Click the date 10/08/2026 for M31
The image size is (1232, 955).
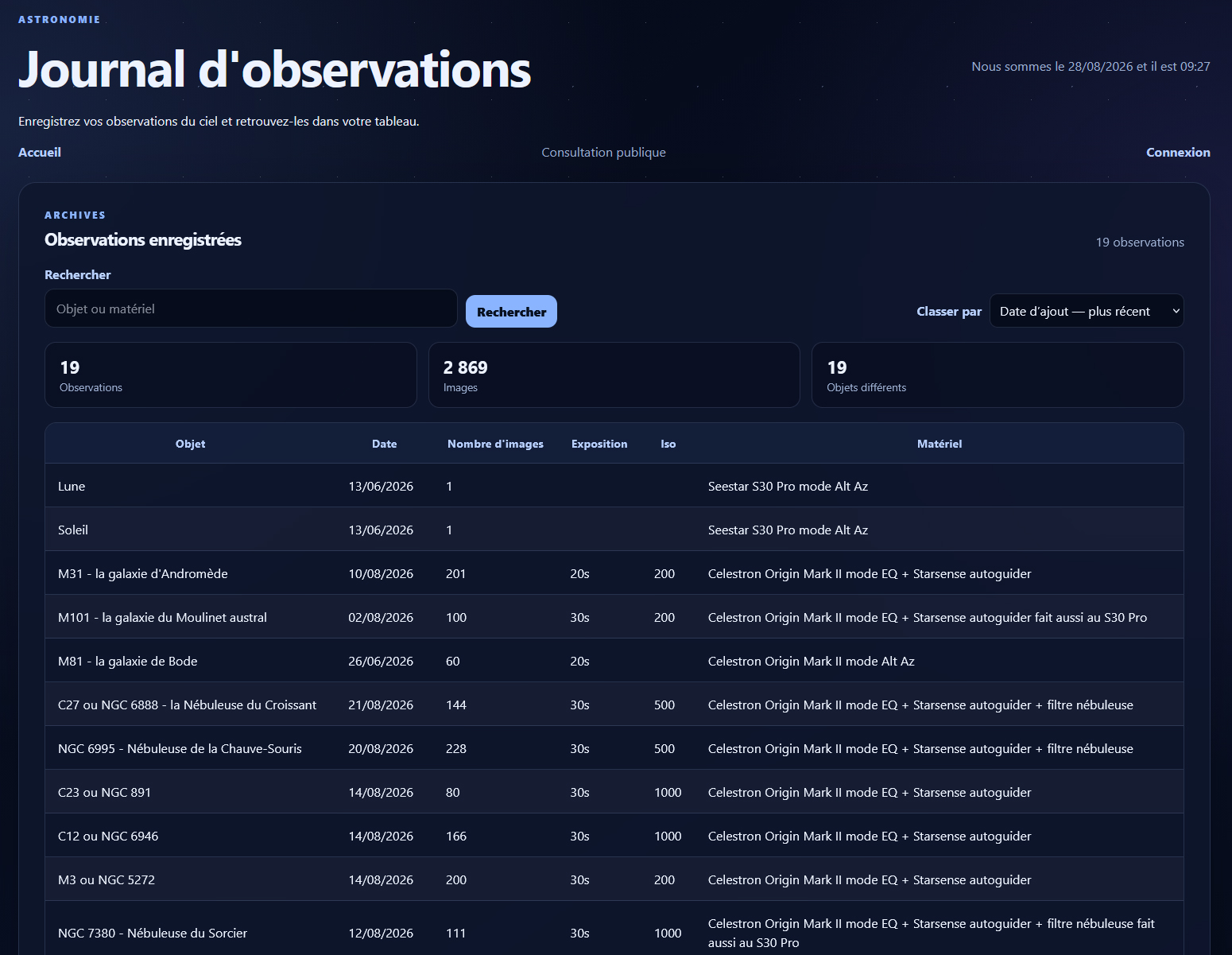coord(381,573)
